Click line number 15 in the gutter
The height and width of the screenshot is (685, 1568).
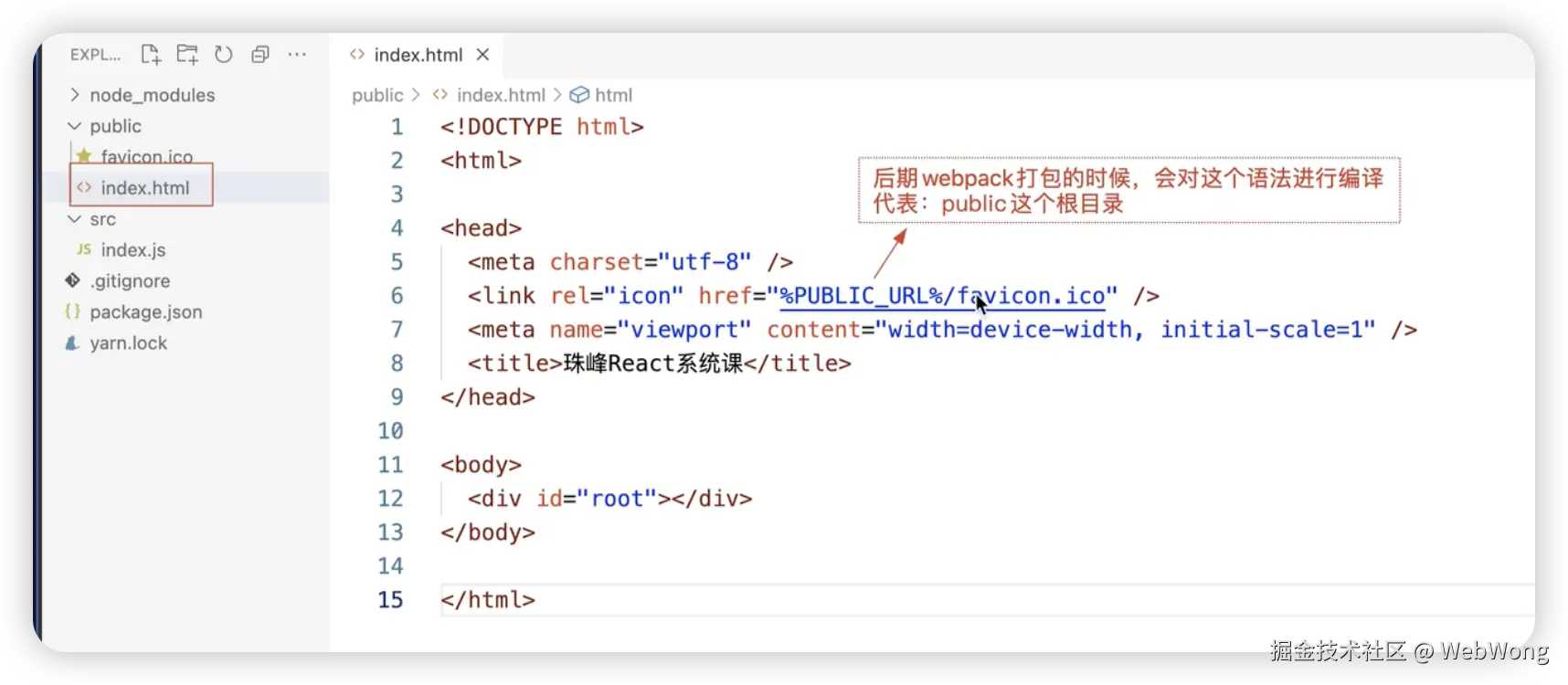tap(390, 600)
